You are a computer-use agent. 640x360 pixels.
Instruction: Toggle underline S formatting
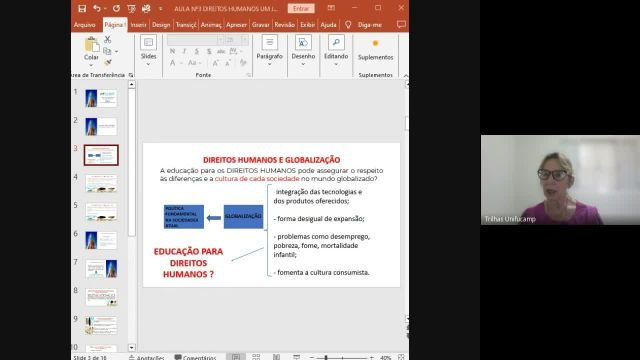coord(197,51)
